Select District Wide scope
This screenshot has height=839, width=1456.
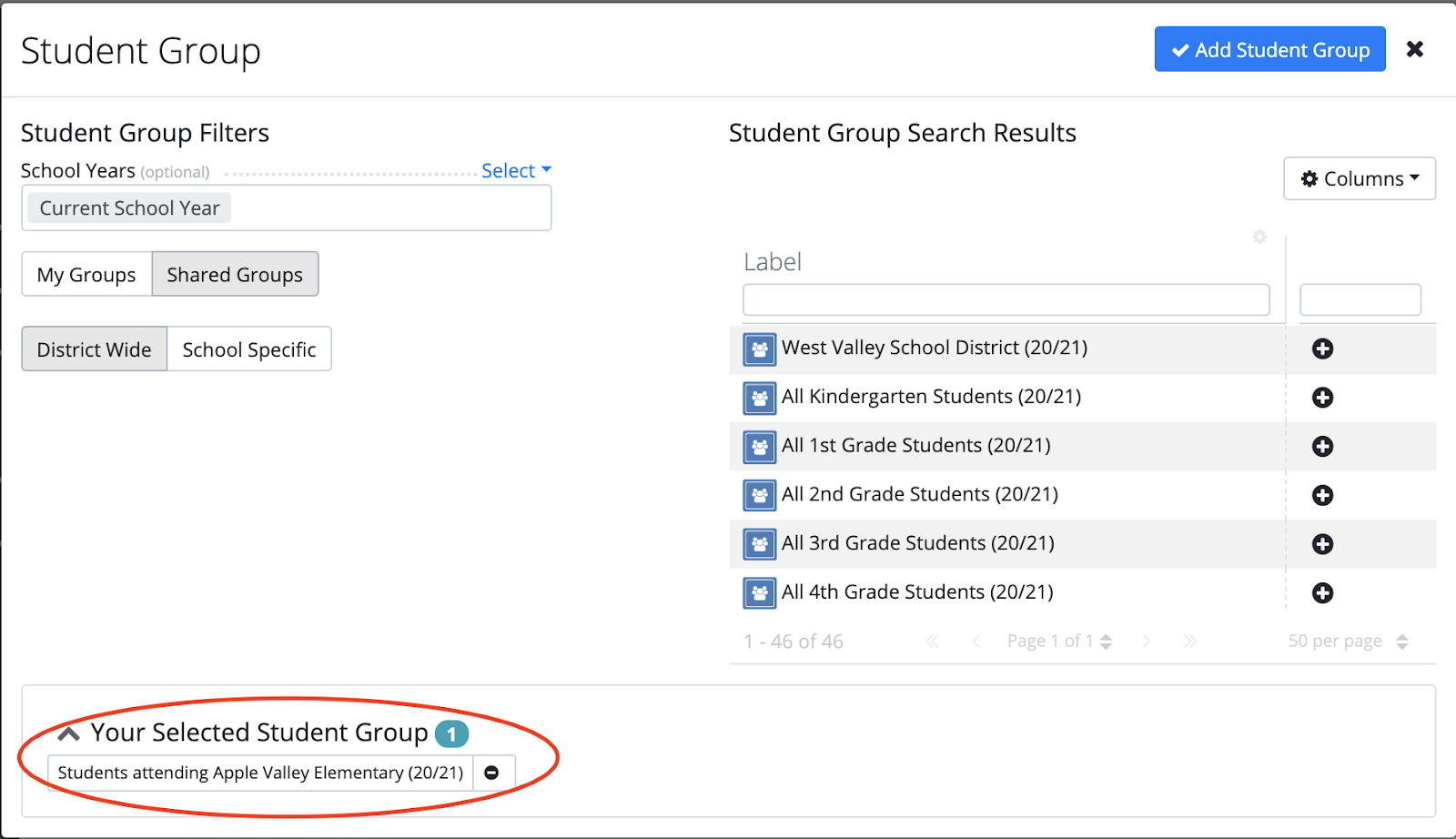[95, 349]
